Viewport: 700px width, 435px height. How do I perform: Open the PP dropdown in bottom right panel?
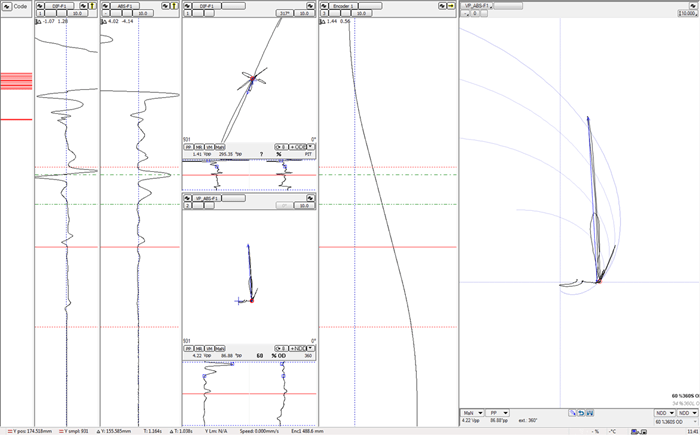[x=499, y=412]
